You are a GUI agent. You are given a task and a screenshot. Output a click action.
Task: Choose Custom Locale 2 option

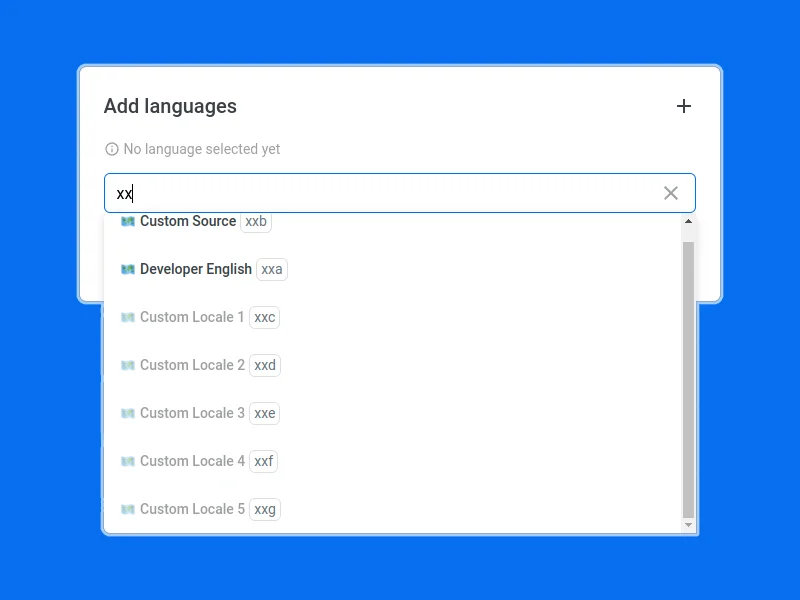click(x=192, y=365)
